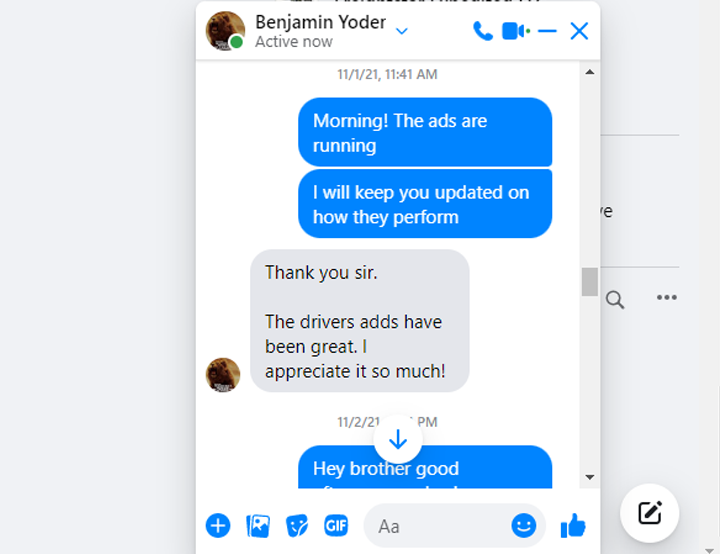Jump to latest messages down arrow
Screen dimensions: 720x554
tap(398, 439)
